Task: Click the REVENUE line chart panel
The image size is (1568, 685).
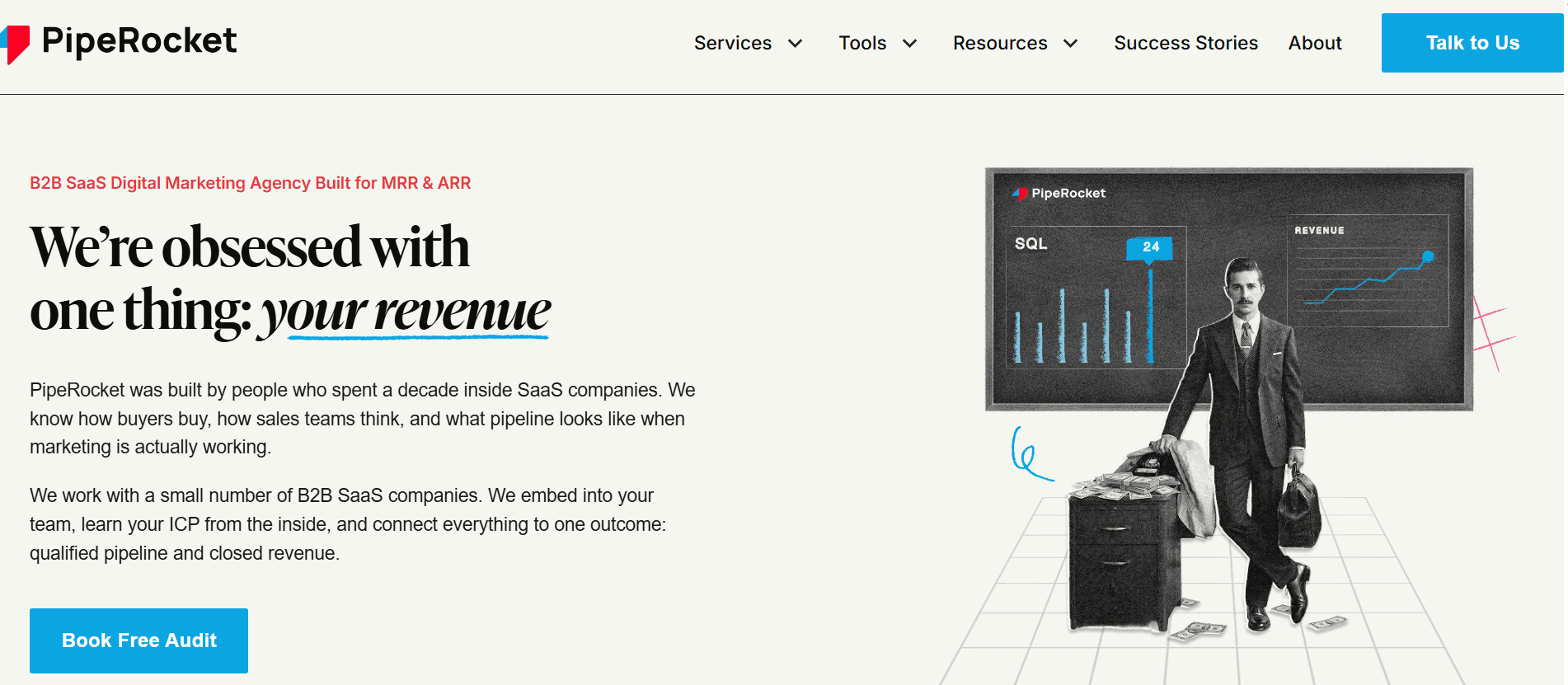Action: click(1368, 271)
